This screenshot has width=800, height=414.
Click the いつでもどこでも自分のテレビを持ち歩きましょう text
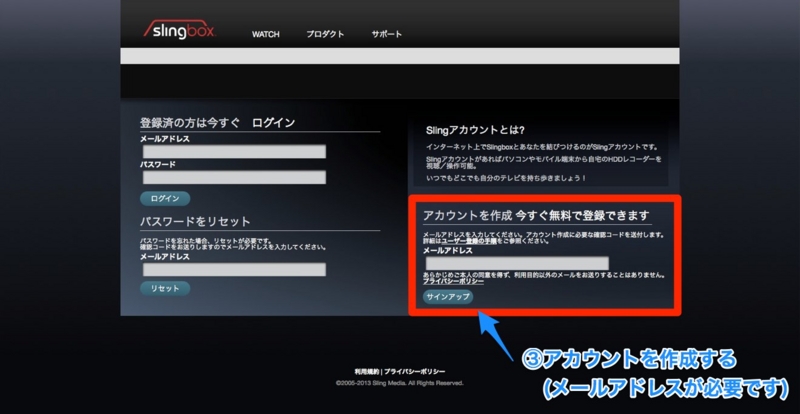(x=506, y=178)
